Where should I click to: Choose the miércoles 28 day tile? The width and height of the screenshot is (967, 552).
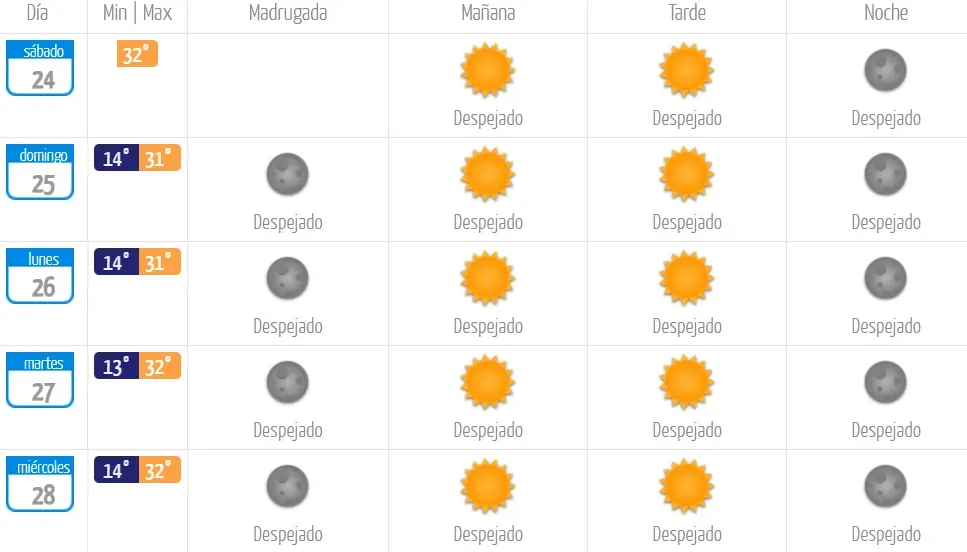click(40, 484)
